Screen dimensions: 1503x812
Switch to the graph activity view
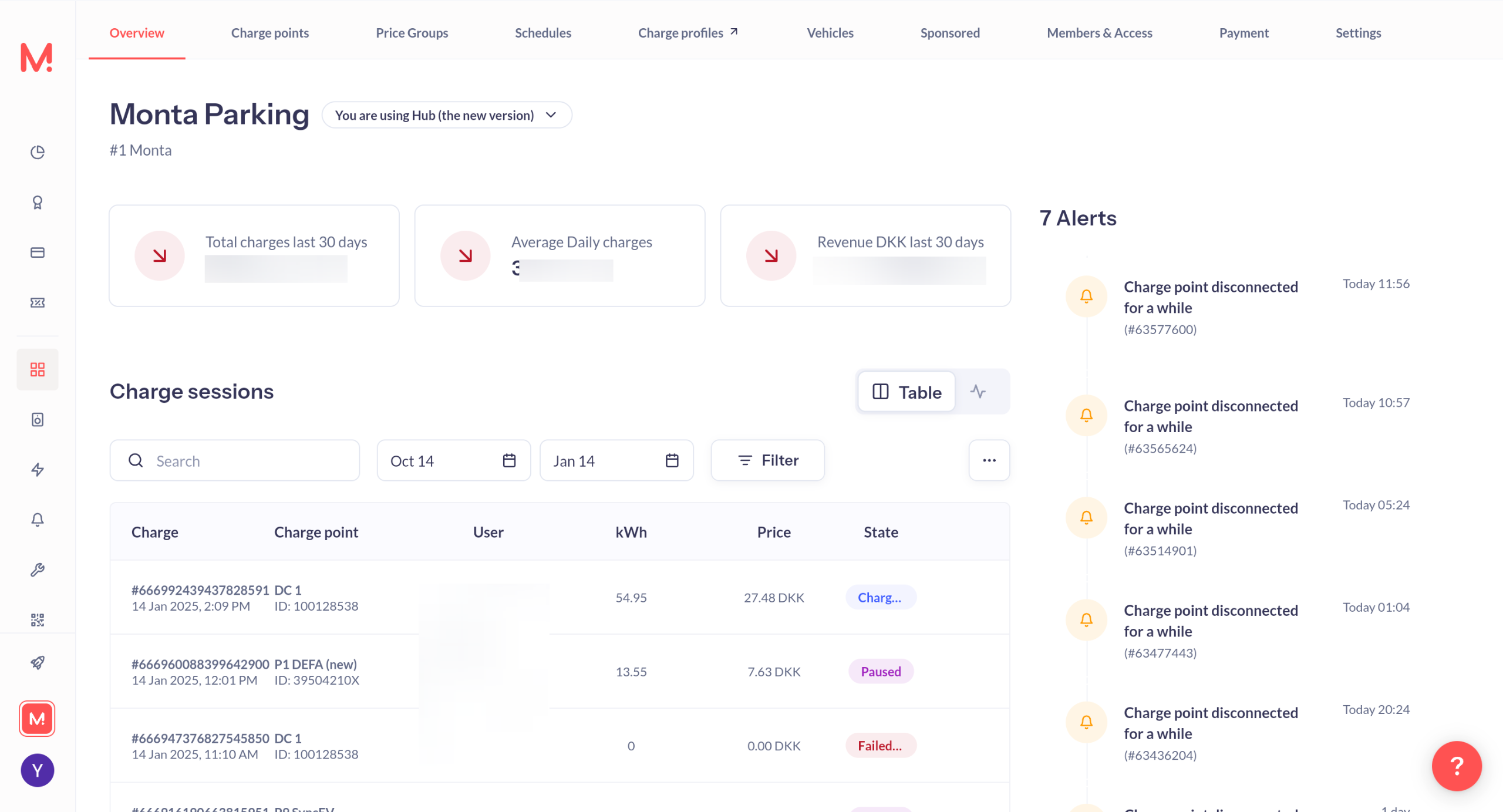click(x=978, y=392)
